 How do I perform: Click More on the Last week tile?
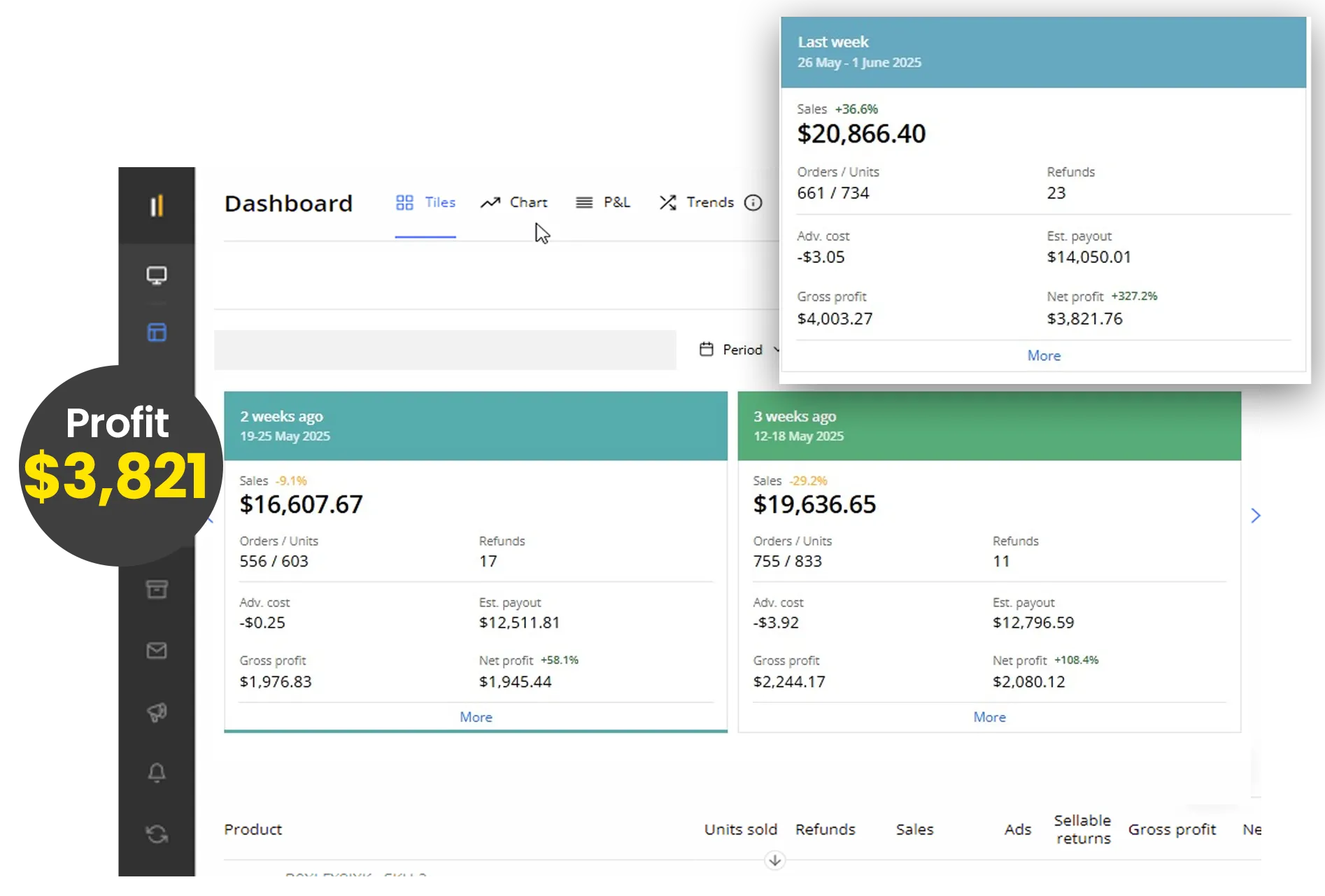[x=1043, y=356]
